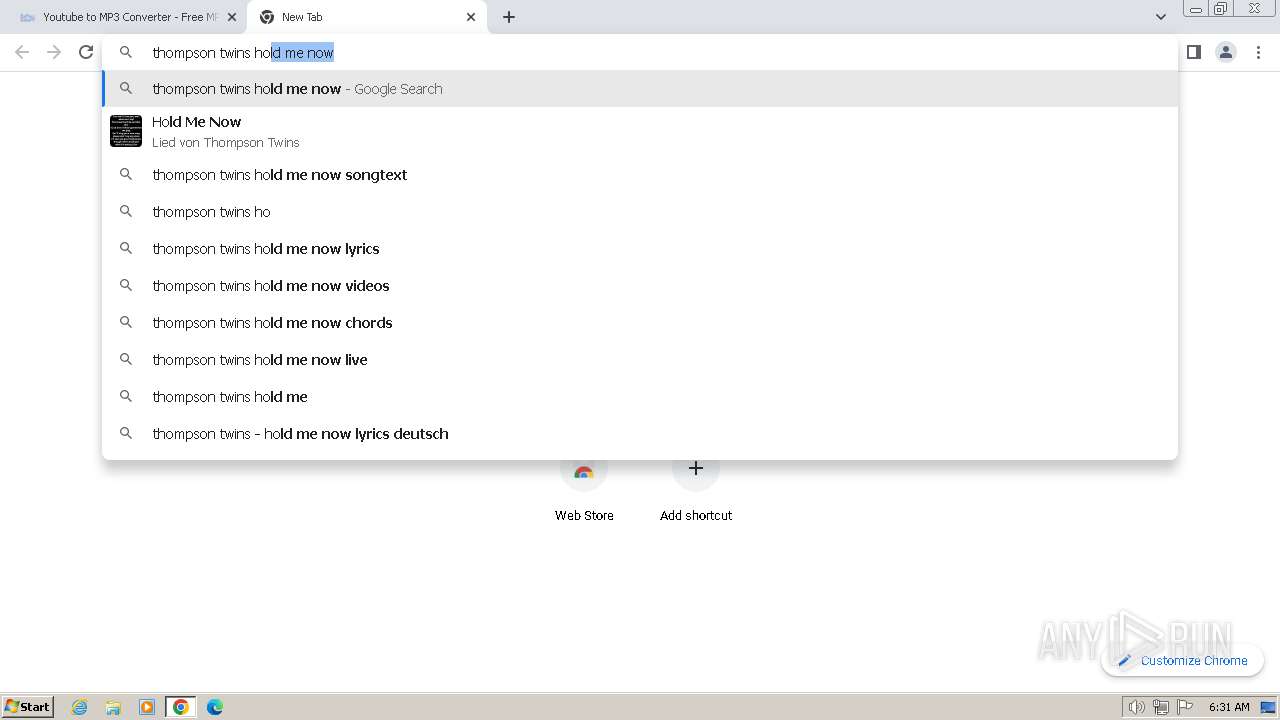Click Show desktop tray button
The width and height of the screenshot is (1280, 720).
pyautogui.click(x=1268, y=707)
